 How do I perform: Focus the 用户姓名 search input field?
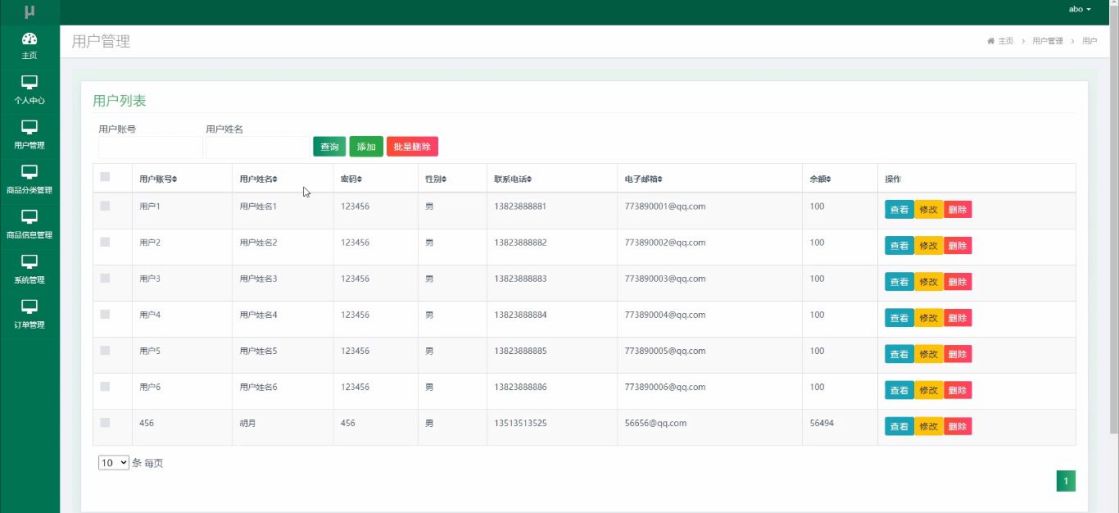(x=257, y=148)
